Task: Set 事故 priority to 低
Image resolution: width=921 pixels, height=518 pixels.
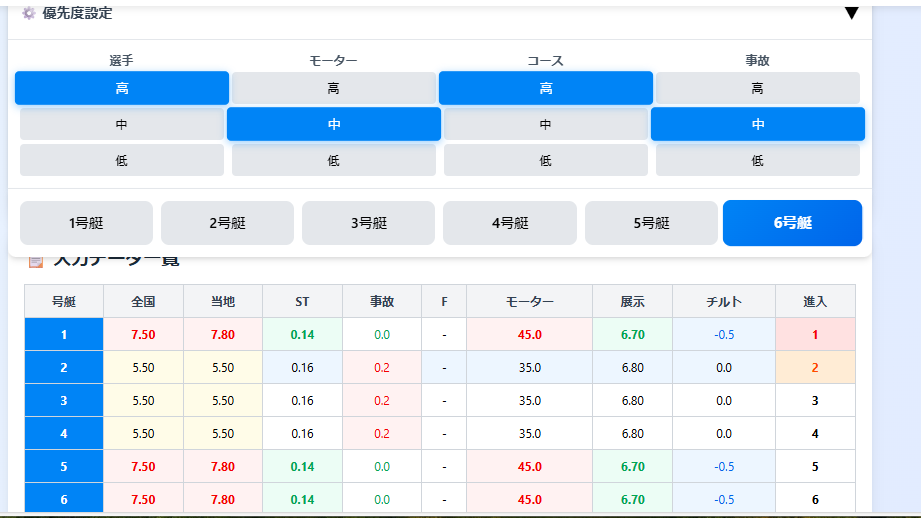Action: [758, 160]
